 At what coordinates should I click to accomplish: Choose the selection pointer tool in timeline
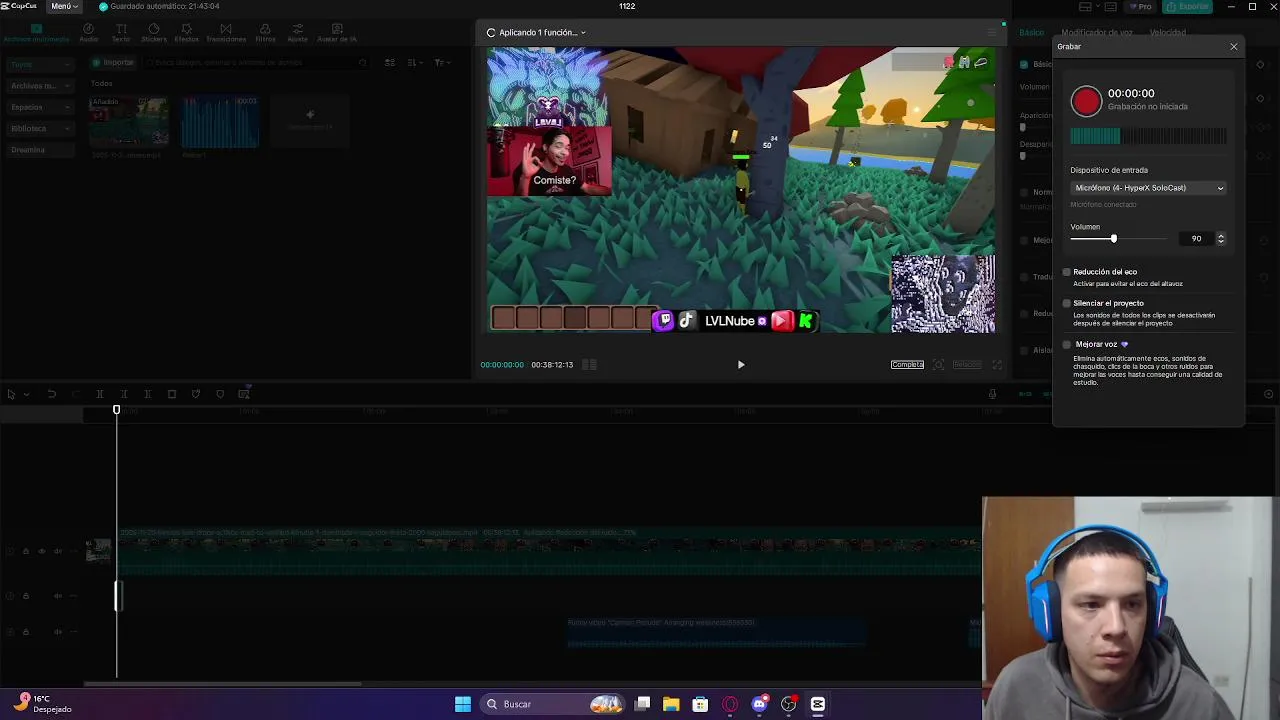click(x=11, y=394)
